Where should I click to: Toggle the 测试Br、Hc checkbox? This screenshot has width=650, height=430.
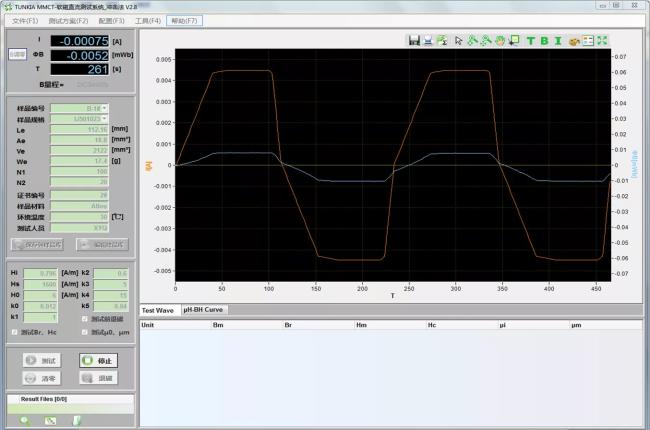point(14,331)
